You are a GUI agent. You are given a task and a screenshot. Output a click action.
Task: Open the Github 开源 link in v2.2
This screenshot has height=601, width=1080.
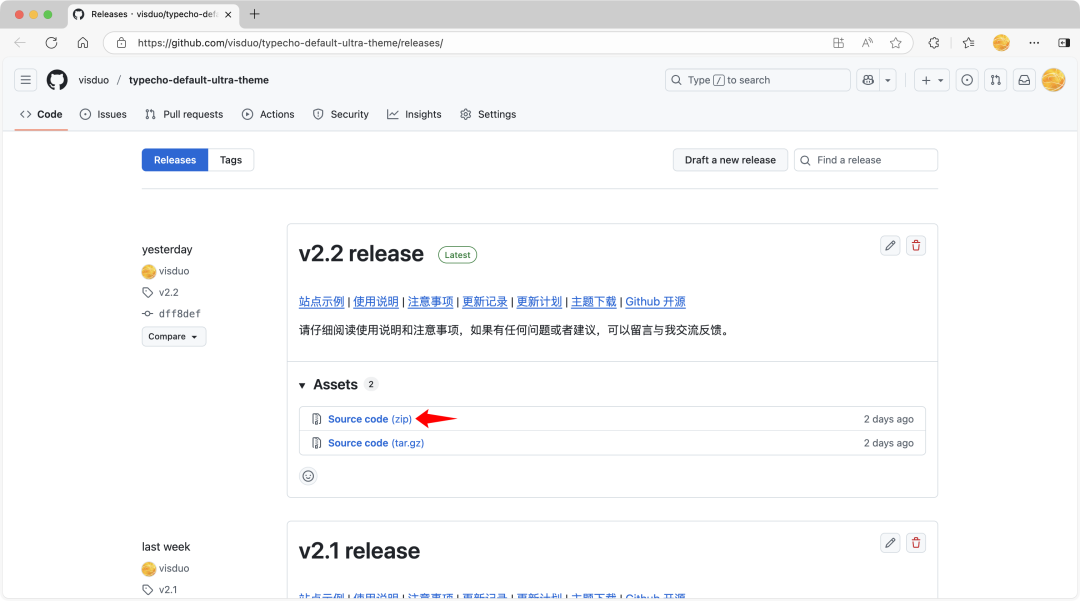(656, 302)
